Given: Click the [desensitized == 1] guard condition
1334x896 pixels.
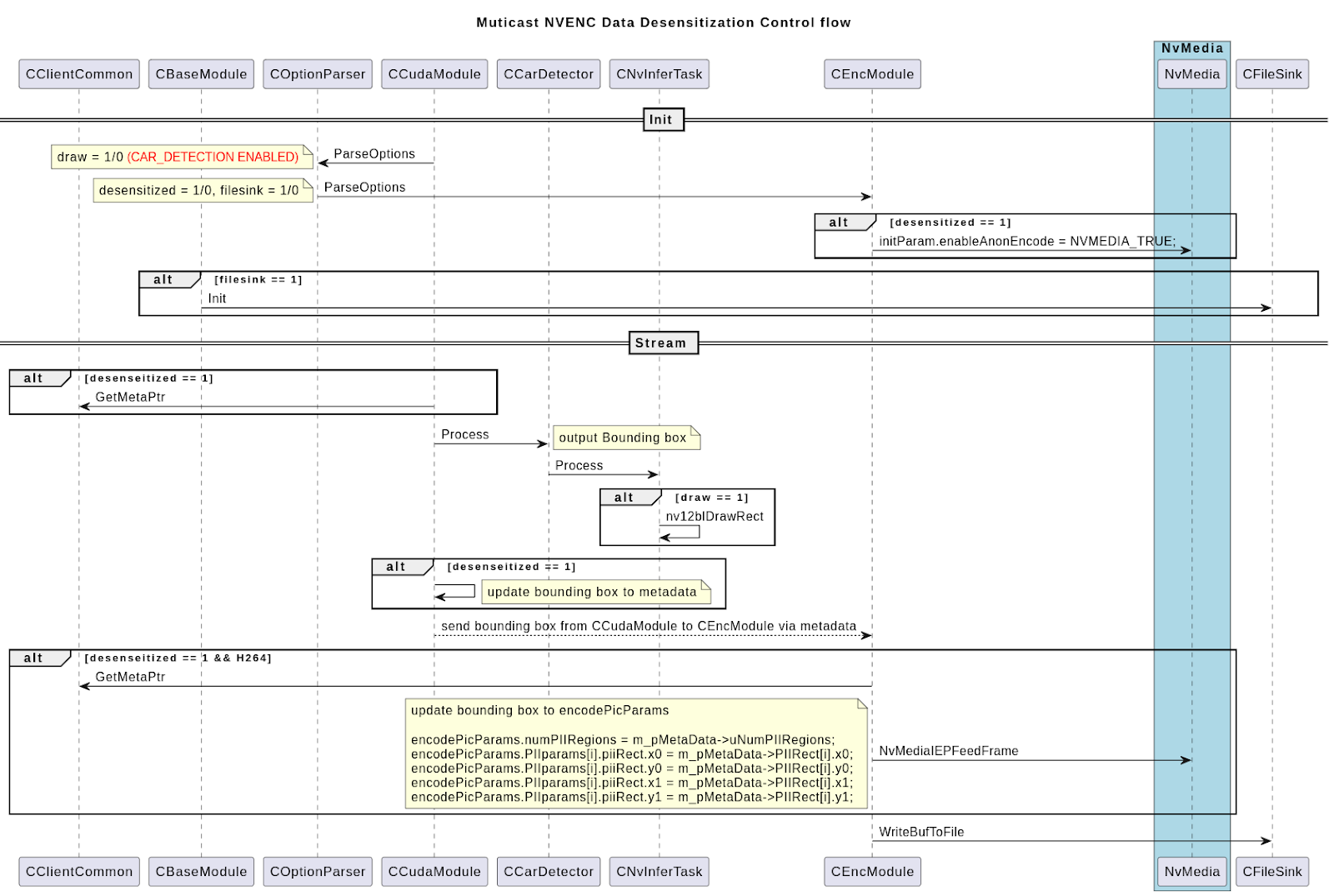Looking at the screenshot, I should pyautogui.click(x=950, y=223).
